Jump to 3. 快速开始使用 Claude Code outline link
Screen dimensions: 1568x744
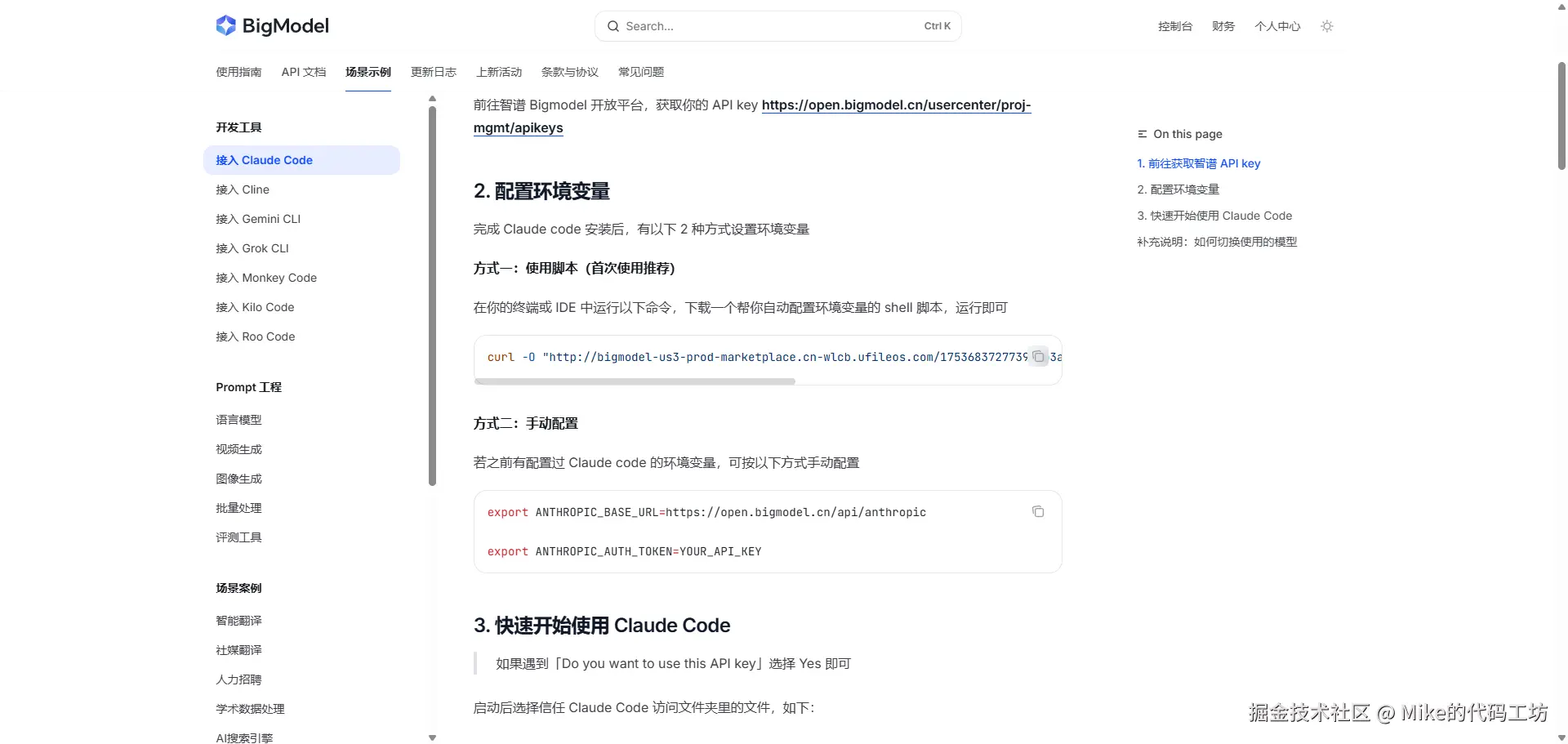pyautogui.click(x=1215, y=216)
